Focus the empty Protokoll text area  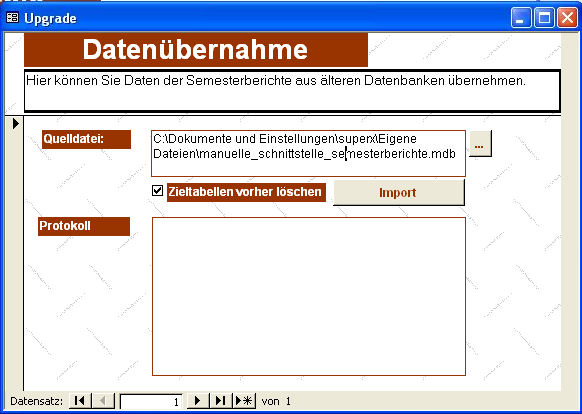point(308,296)
